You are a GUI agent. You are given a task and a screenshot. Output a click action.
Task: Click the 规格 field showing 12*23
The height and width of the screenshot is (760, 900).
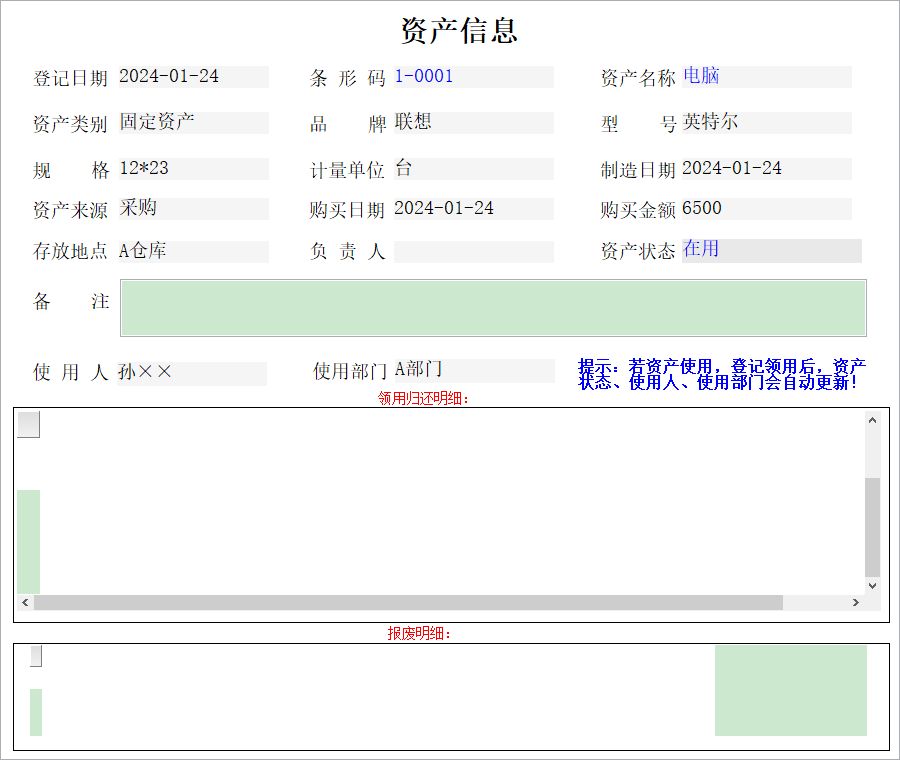tap(193, 169)
